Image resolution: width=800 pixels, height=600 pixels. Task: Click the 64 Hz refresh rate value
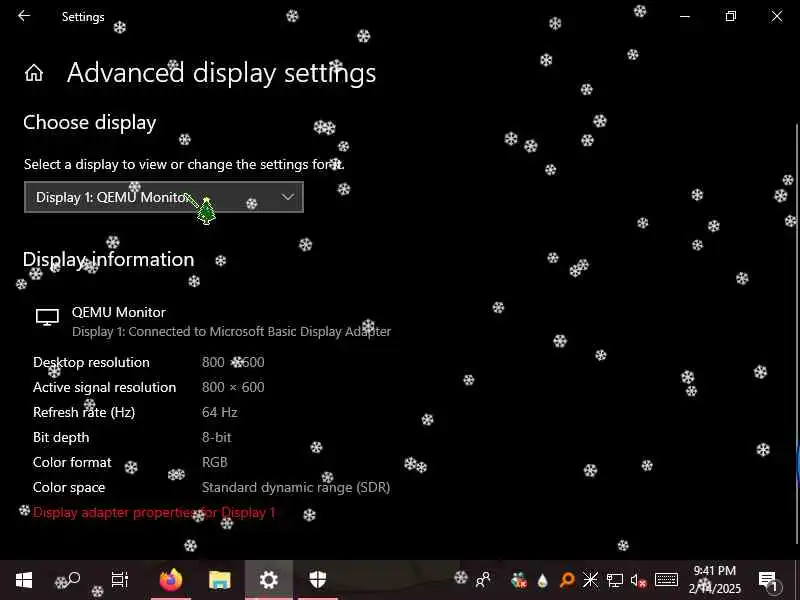click(219, 412)
